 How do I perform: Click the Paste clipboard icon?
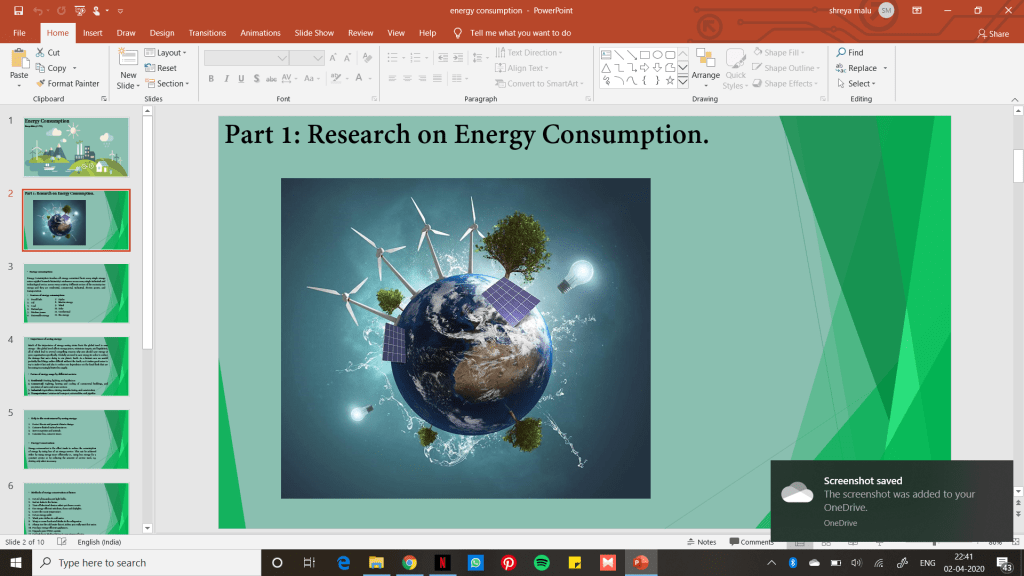click(x=19, y=60)
